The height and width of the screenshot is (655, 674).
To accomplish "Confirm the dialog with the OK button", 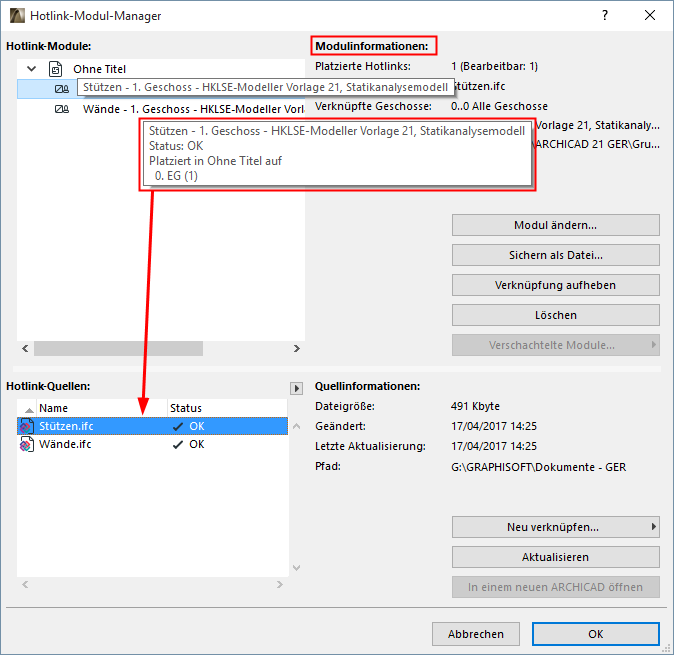I will [x=595, y=634].
